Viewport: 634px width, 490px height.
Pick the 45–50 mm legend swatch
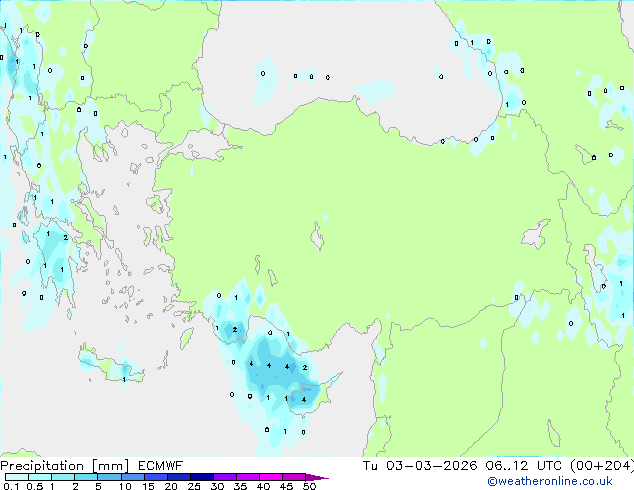[x=294, y=477]
